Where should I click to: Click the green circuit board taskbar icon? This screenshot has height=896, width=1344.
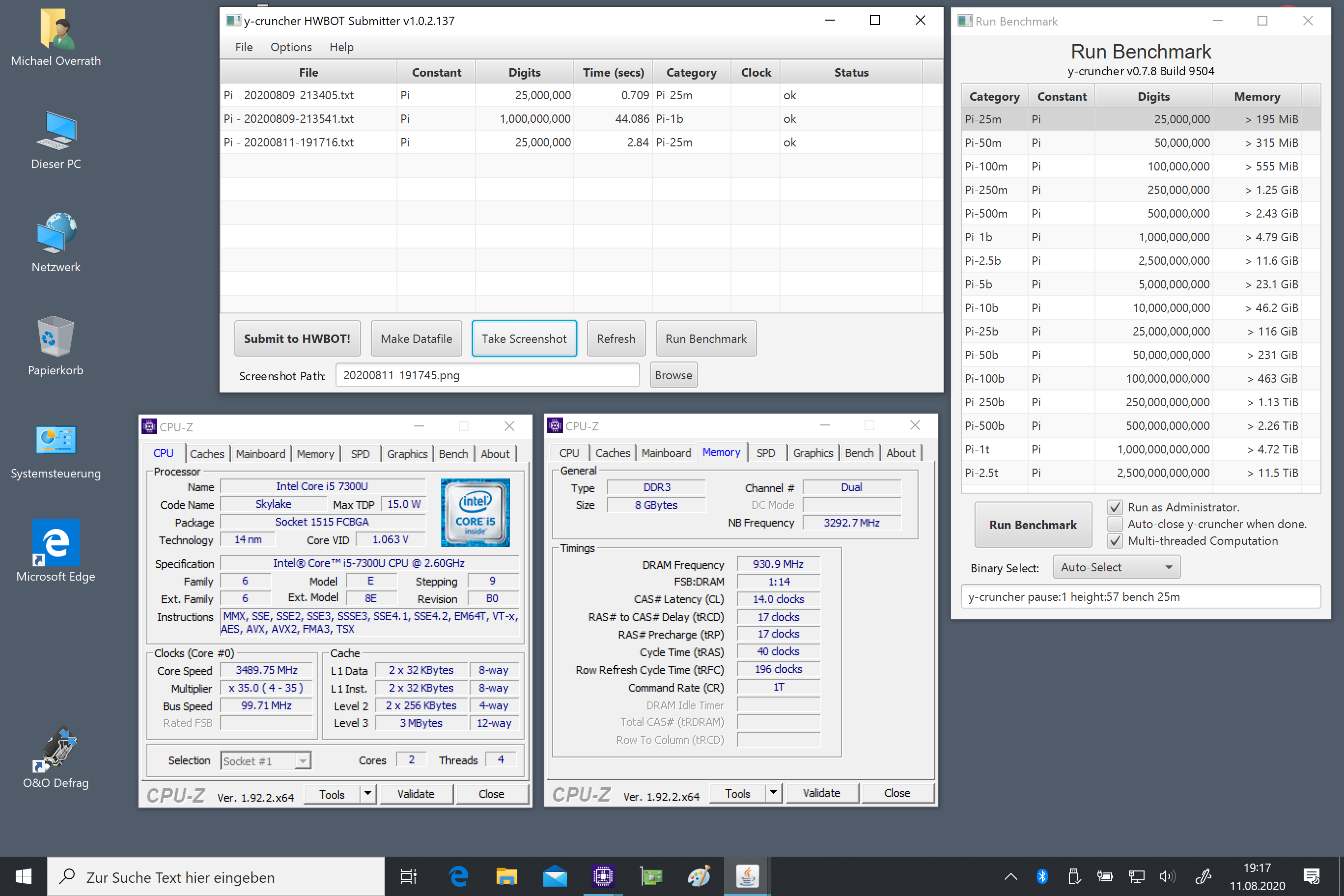pyautogui.click(x=651, y=876)
